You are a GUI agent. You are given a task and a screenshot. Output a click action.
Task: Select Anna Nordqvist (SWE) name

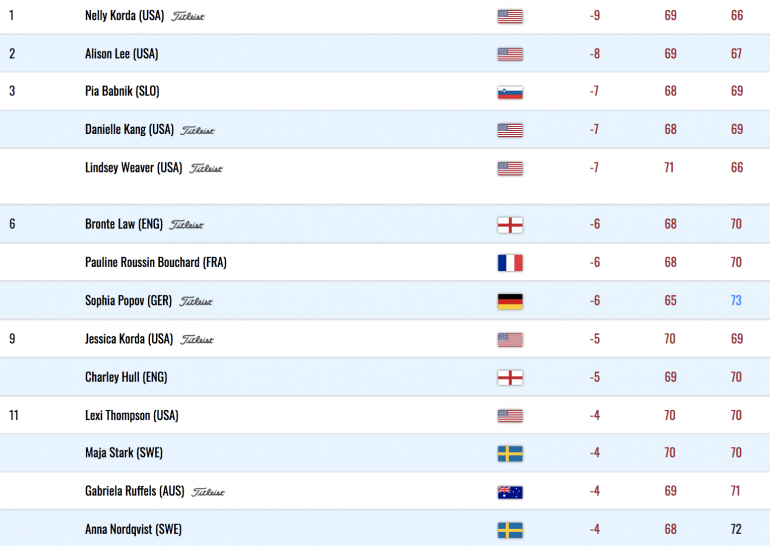pos(133,529)
